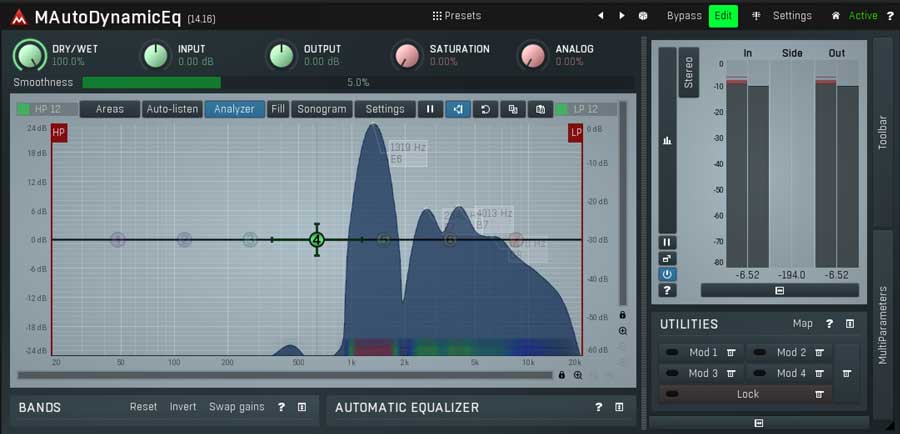Toggle the green Edit button
900x434 pixels.
(x=723, y=16)
